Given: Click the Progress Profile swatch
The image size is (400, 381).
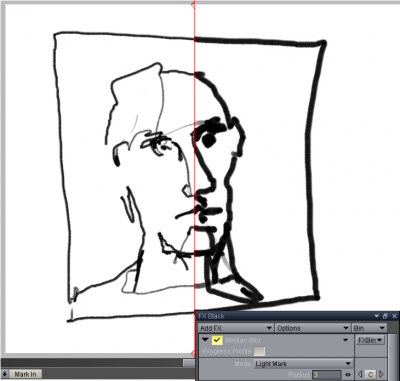Looking at the screenshot, I should tap(260, 351).
